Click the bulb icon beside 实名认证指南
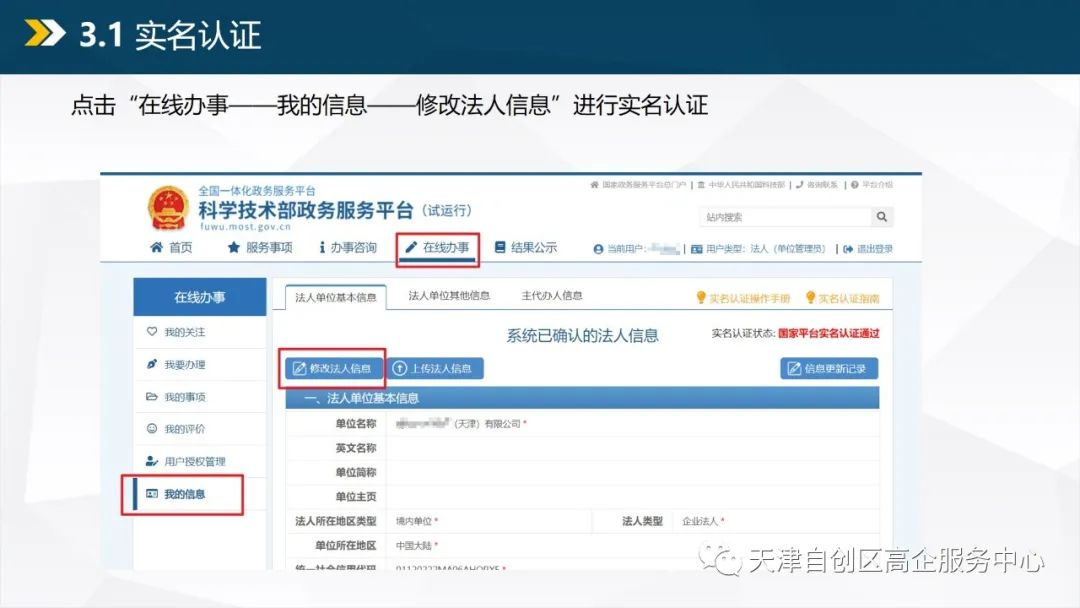This screenshot has width=1080, height=608. [811, 297]
